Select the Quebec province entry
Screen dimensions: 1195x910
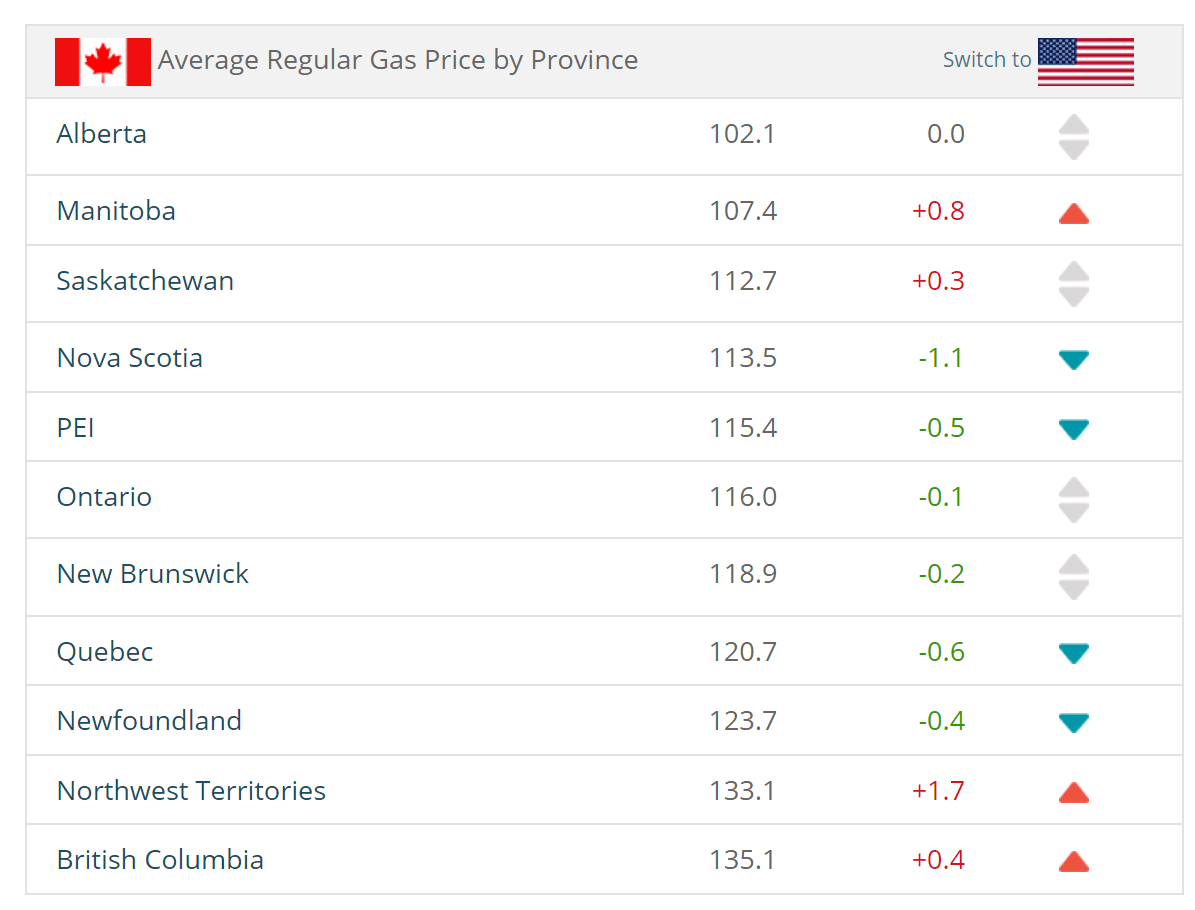click(104, 651)
